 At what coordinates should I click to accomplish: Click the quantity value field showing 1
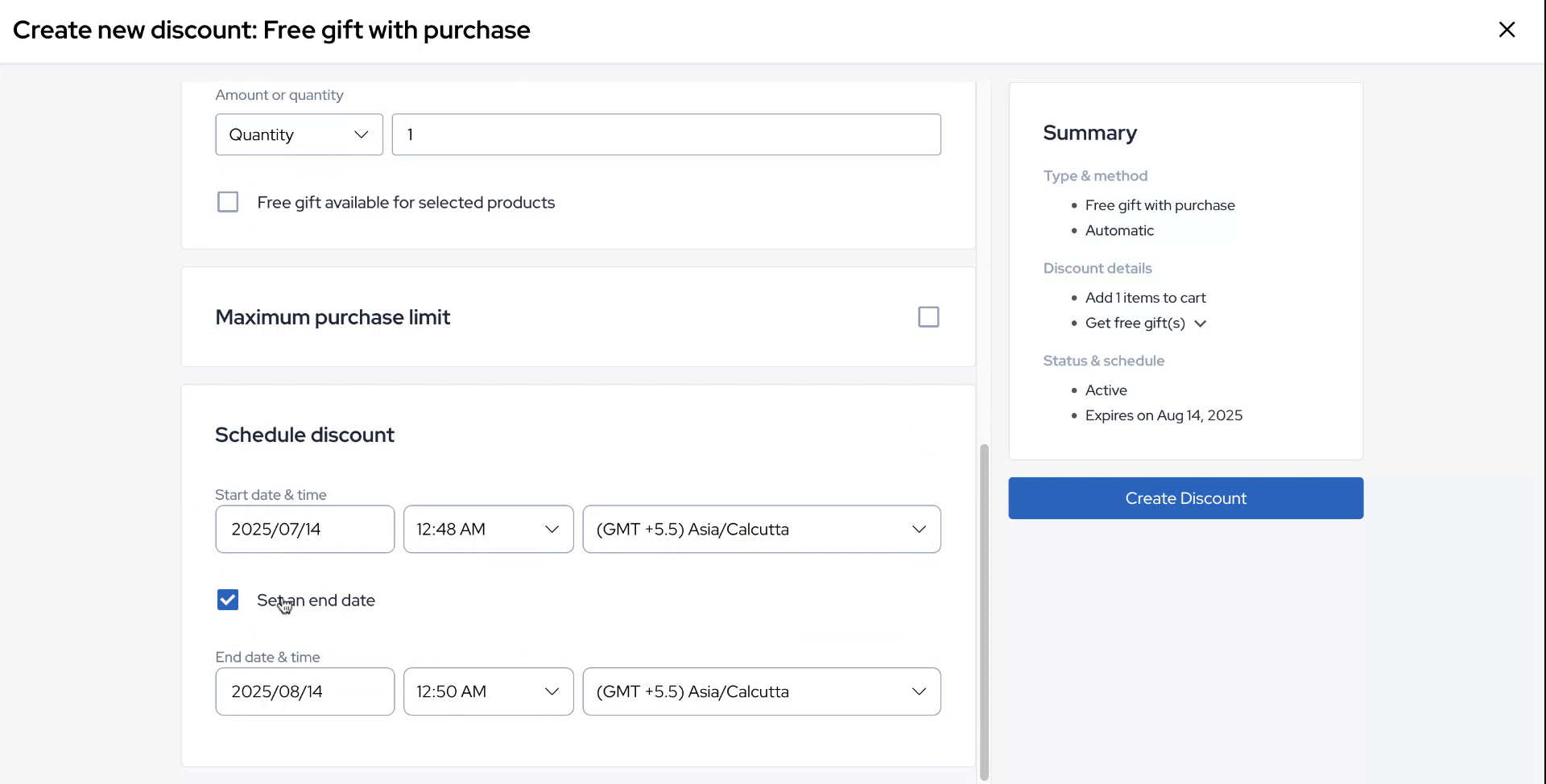pos(666,134)
